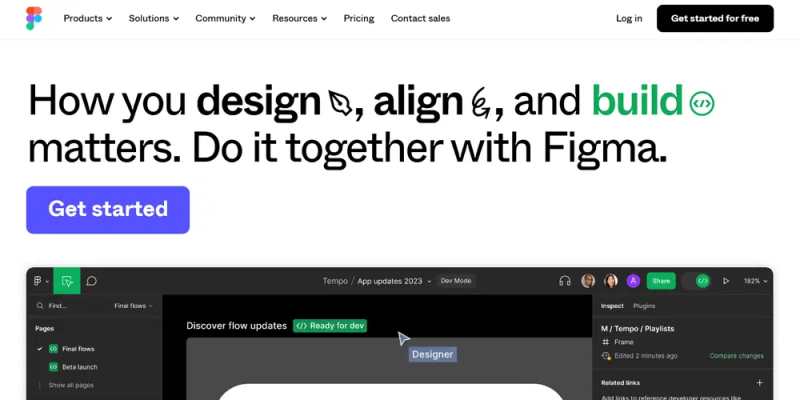Viewport: 800px width, 400px height.
Task: Click the Compare changes link
Action: pyautogui.click(x=736, y=356)
